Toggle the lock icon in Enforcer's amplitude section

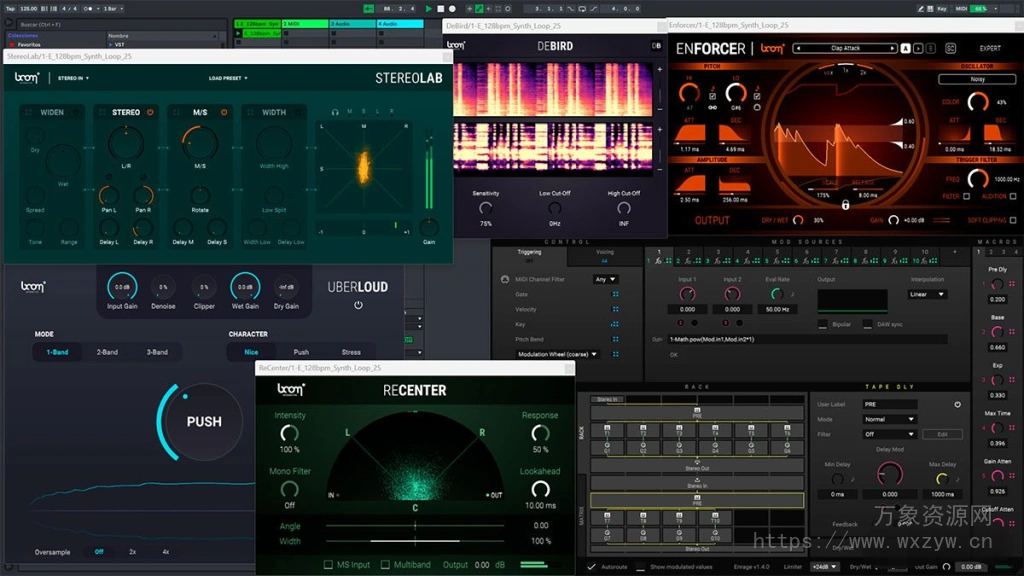(845, 205)
